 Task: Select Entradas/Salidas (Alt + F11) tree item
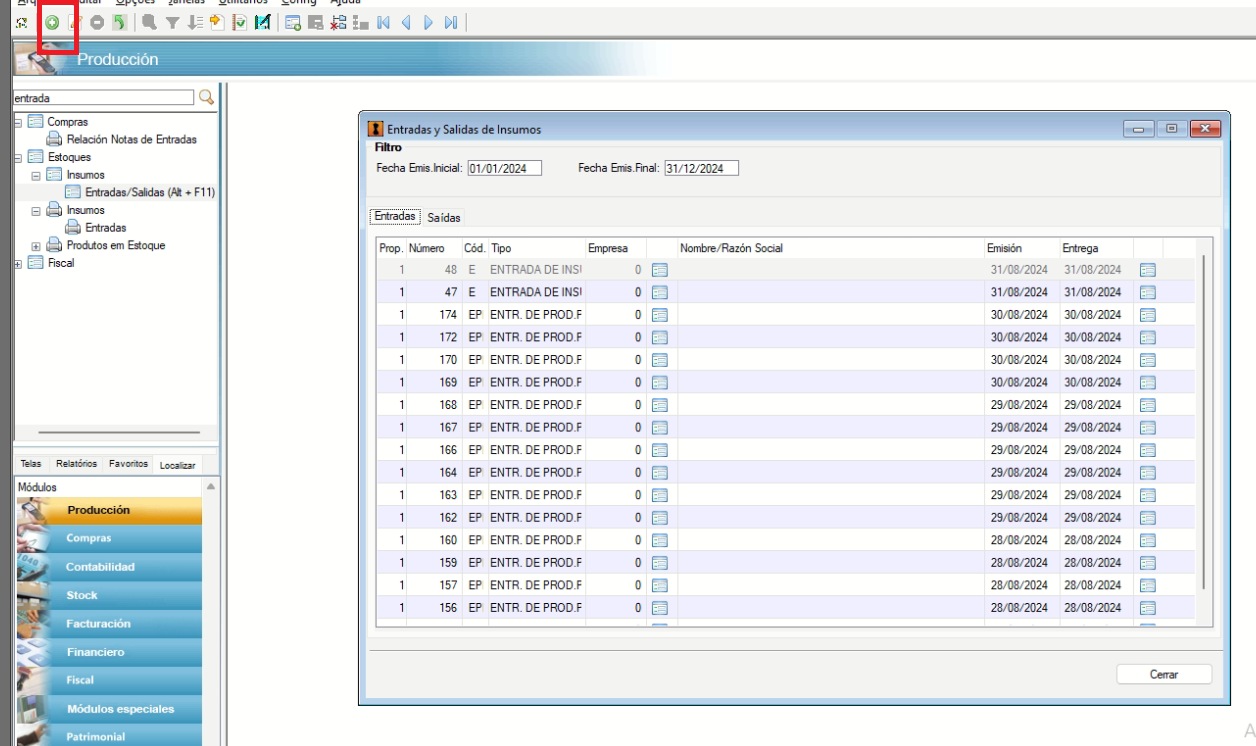pyautogui.click(x=150, y=193)
